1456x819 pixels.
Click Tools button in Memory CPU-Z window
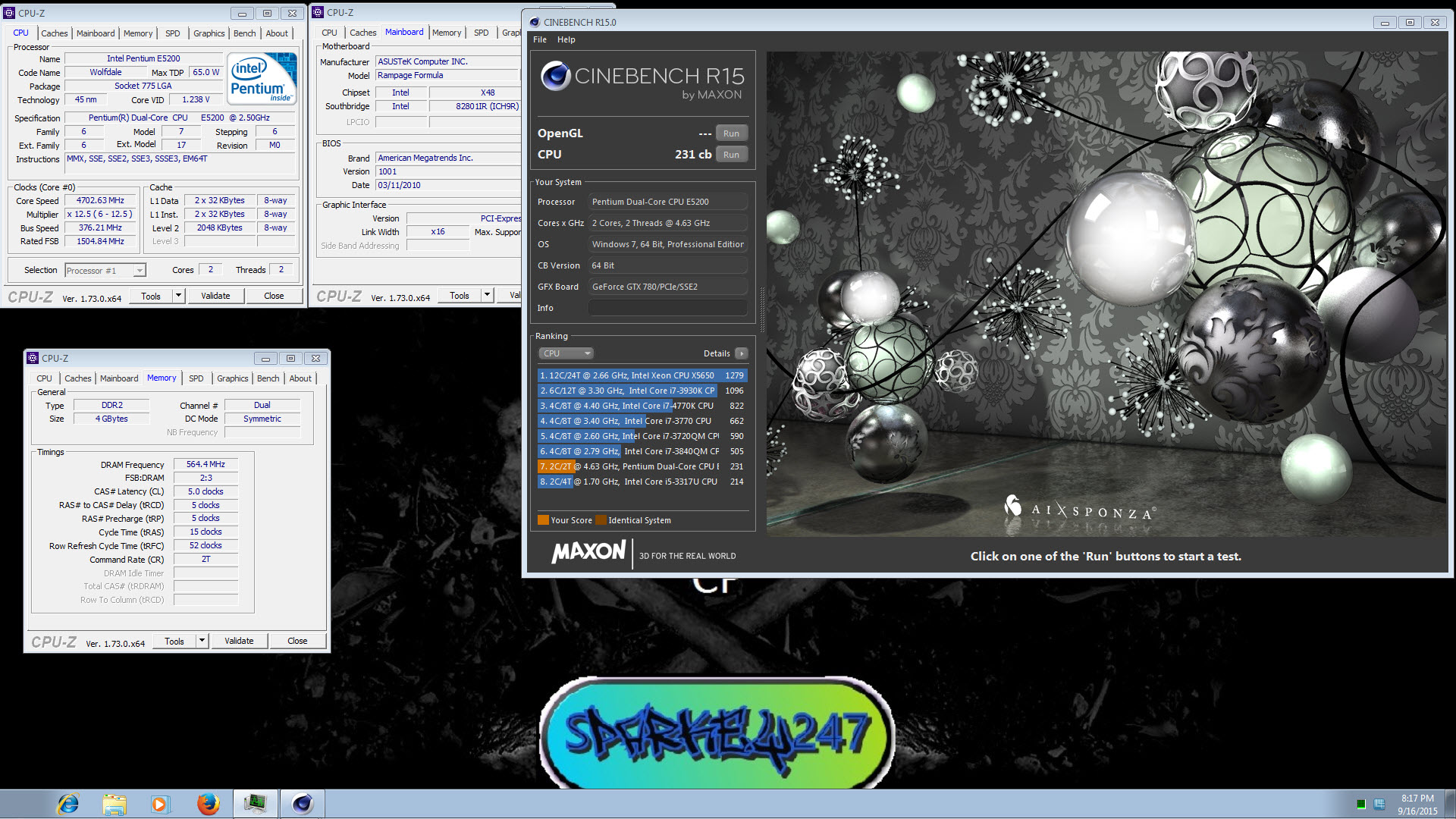[x=174, y=641]
